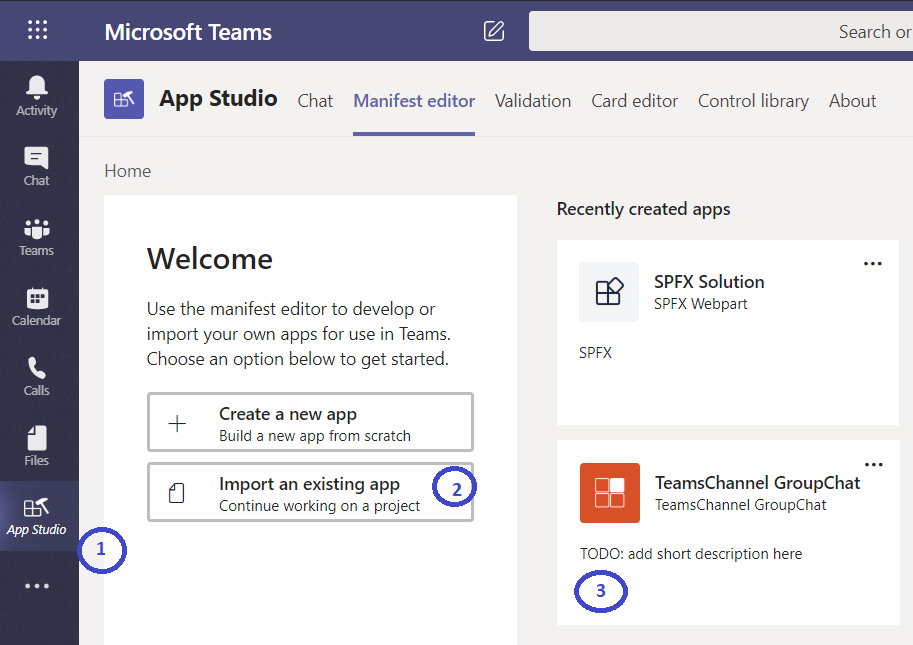Image resolution: width=913 pixels, height=645 pixels.
Task: Open the TeamsChannel GroupChat app title
Action: tap(757, 483)
